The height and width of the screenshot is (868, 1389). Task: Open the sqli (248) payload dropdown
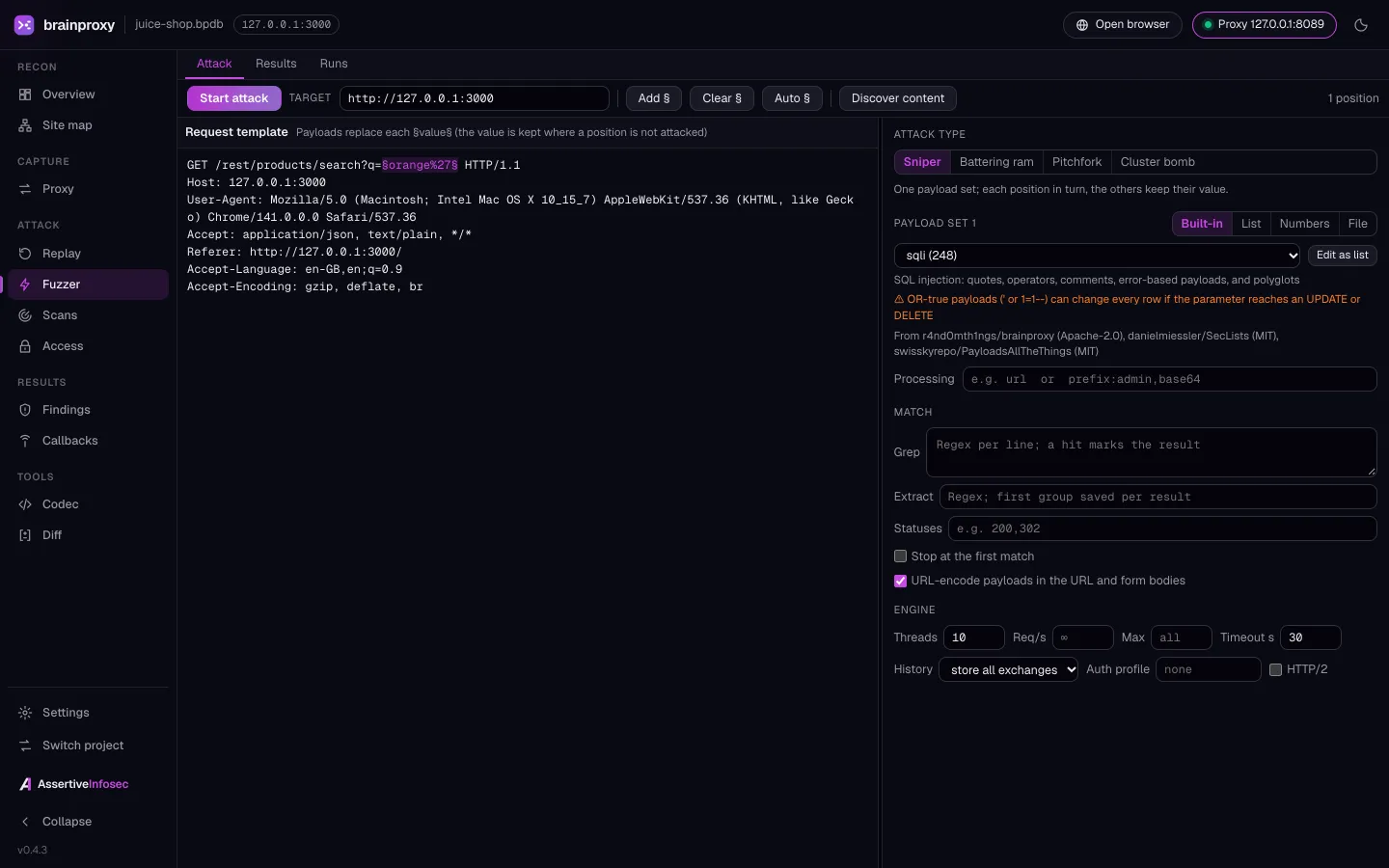tap(1098, 256)
